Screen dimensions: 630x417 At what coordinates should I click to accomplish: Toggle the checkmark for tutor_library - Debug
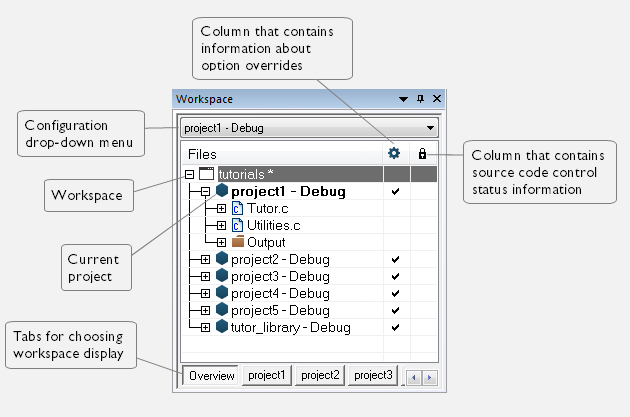pyautogui.click(x=396, y=327)
